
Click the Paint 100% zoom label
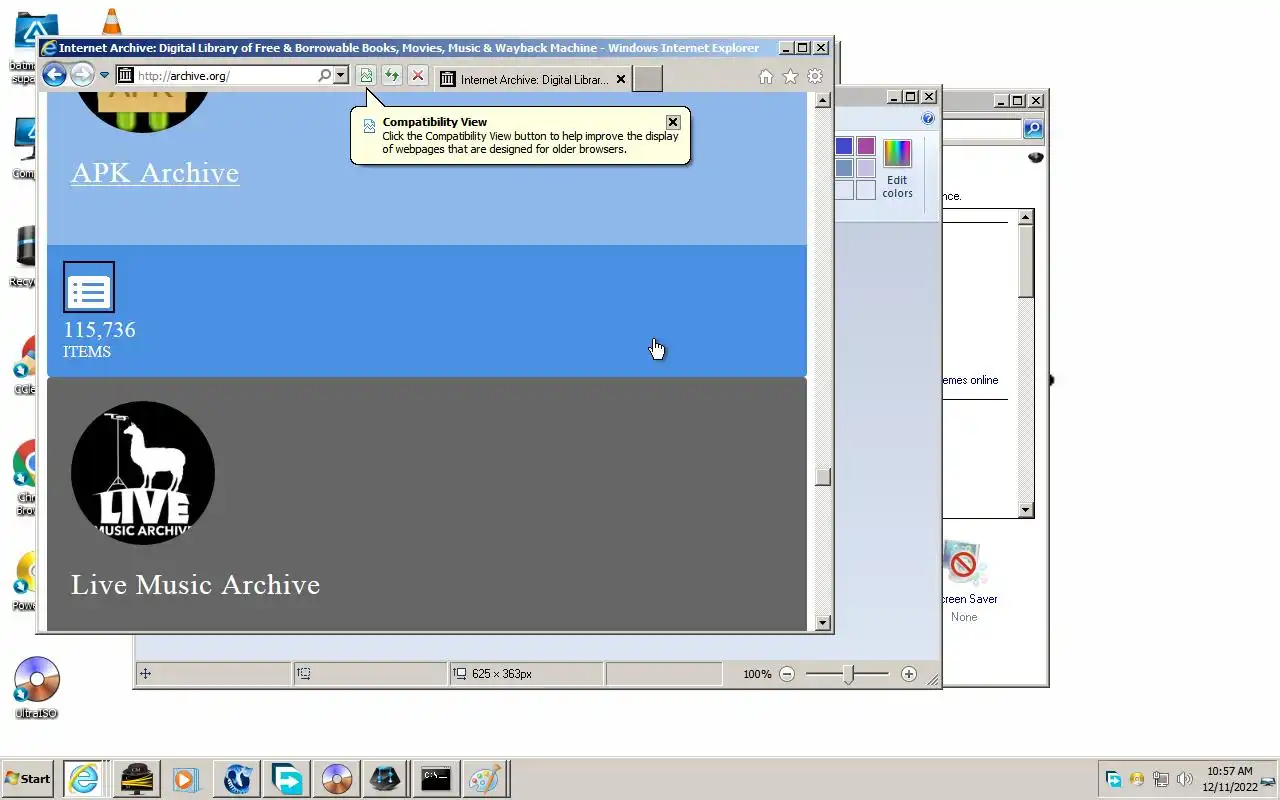(757, 674)
